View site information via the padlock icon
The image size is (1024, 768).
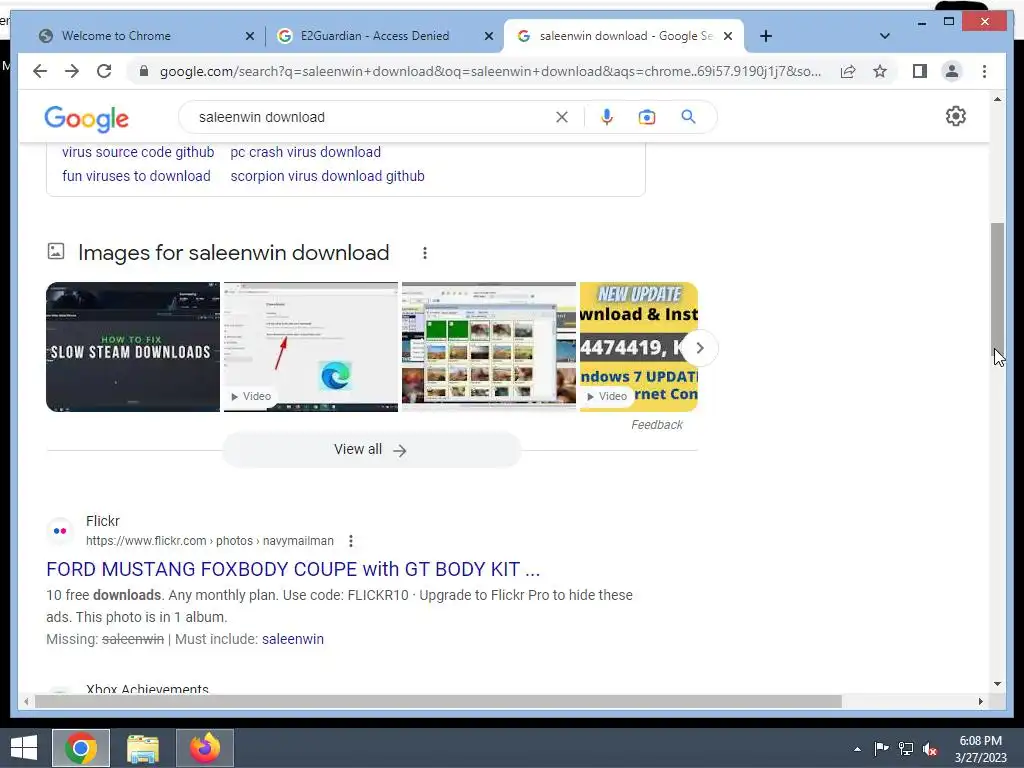(144, 71)
